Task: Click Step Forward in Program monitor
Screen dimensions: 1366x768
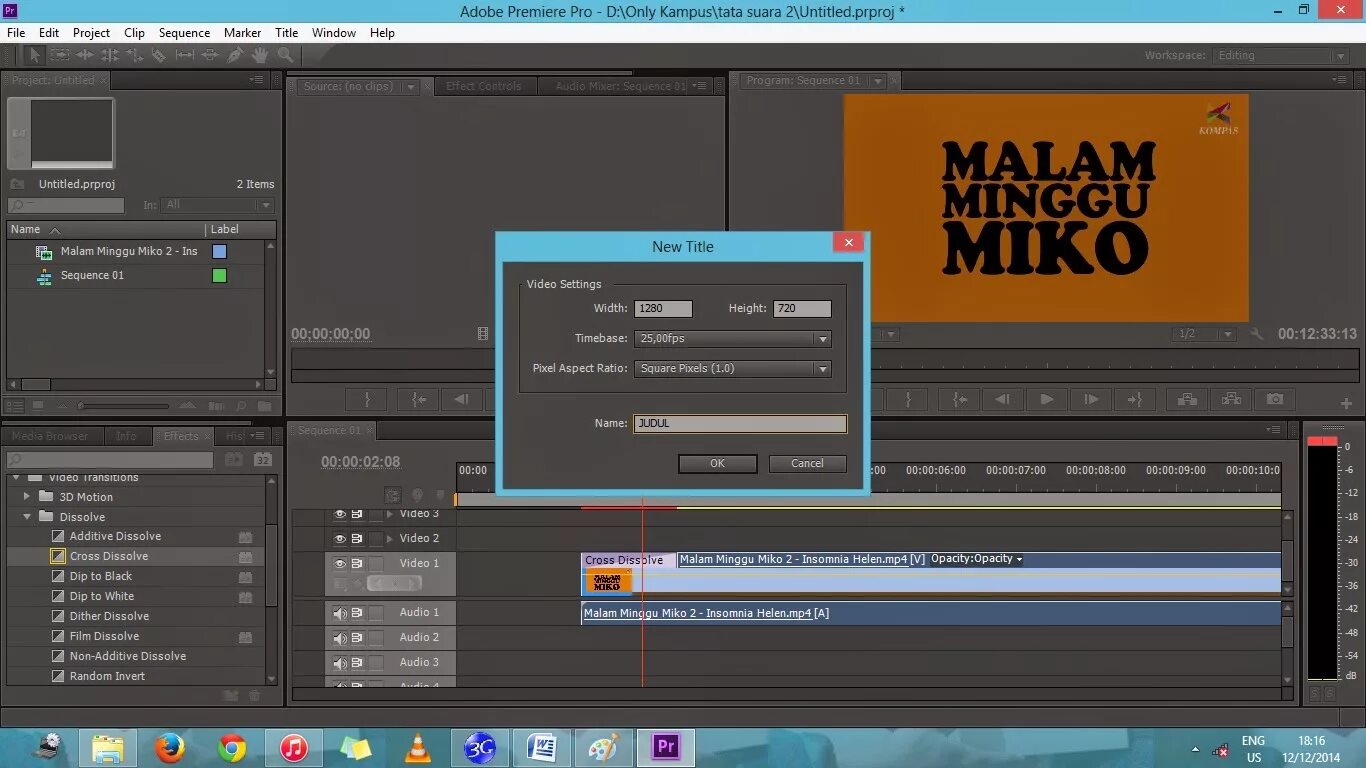Action: (x=1091, y=399)
